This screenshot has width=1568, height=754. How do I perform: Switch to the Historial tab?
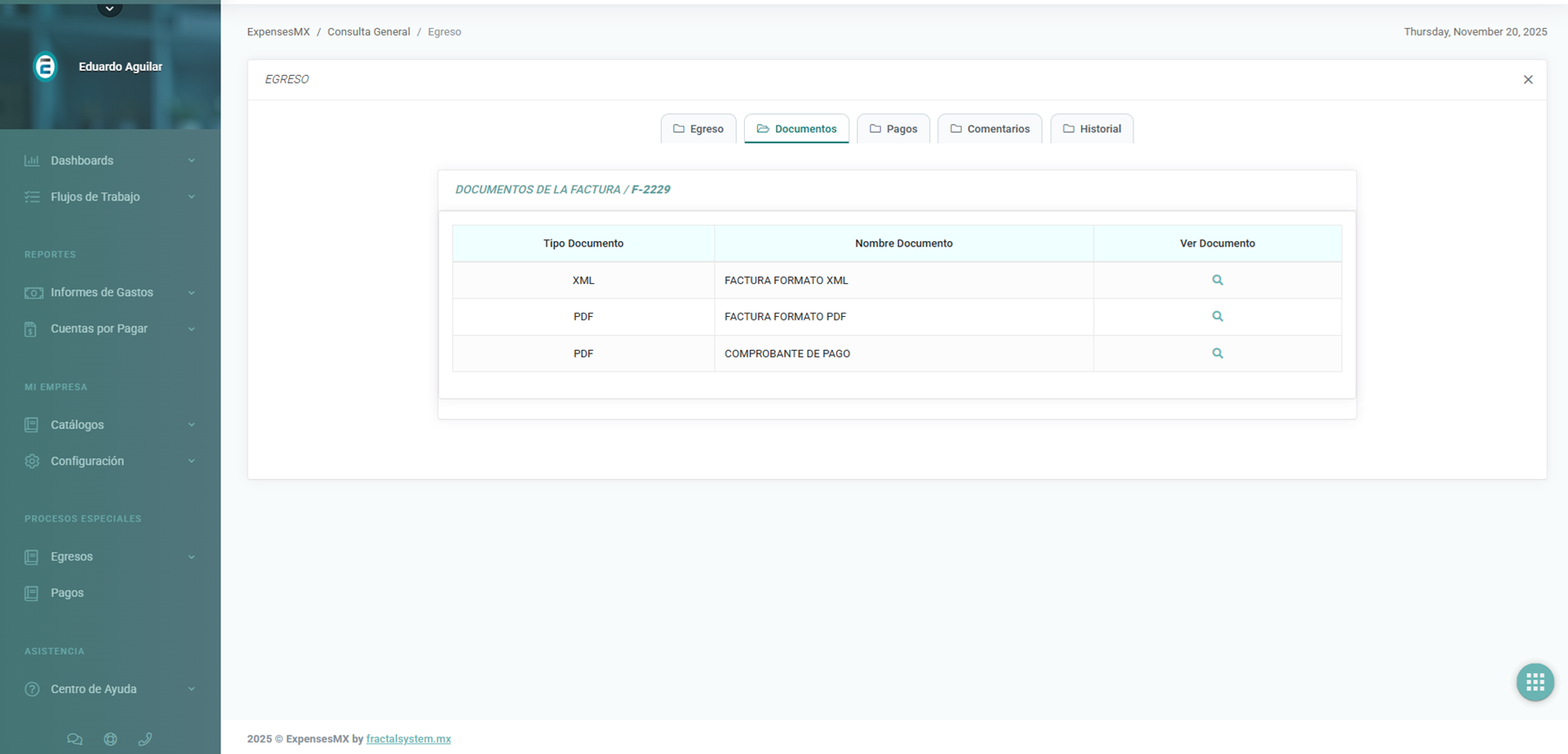(1092, 129)
